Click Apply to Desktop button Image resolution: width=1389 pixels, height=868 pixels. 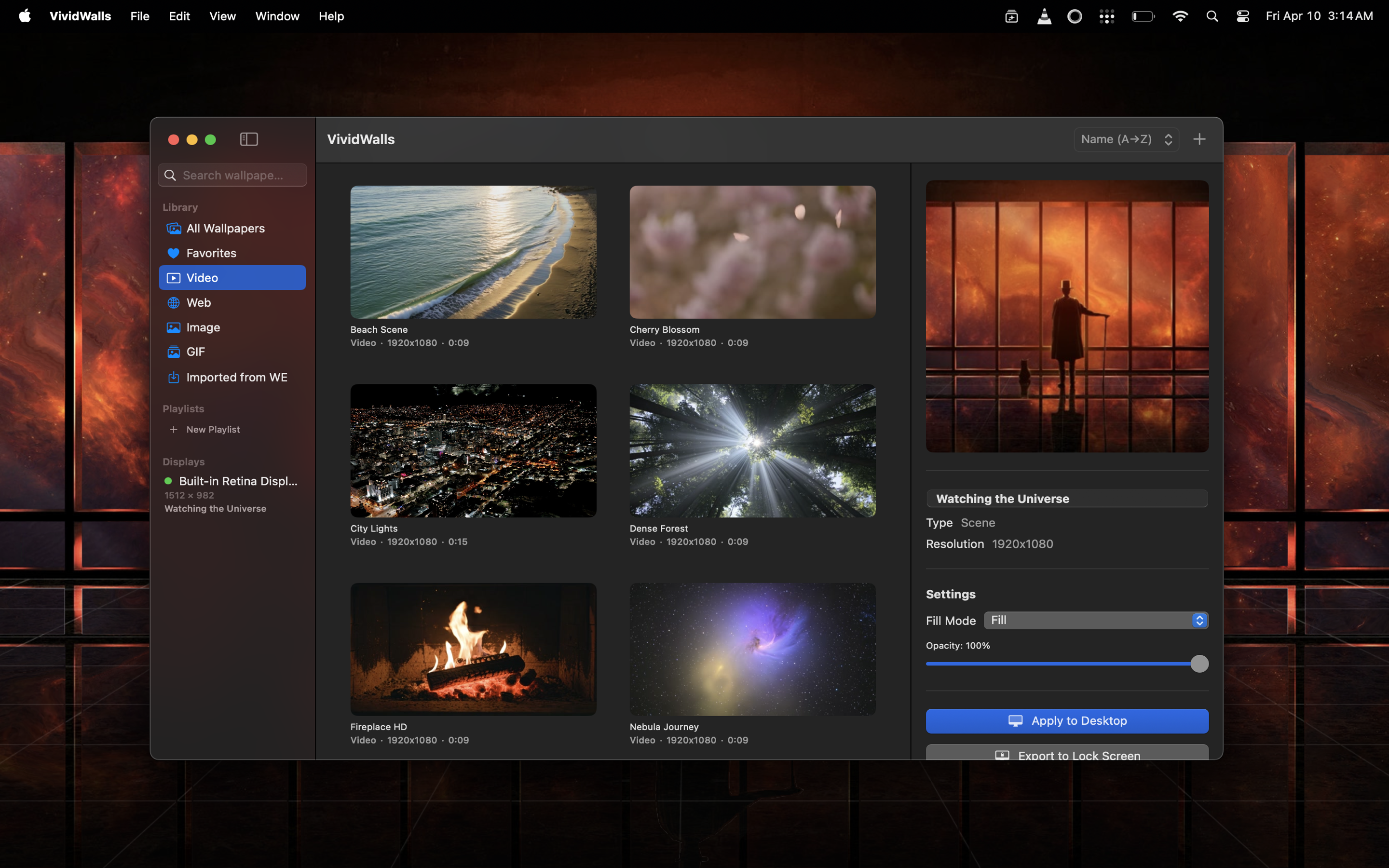point(1067,721)
